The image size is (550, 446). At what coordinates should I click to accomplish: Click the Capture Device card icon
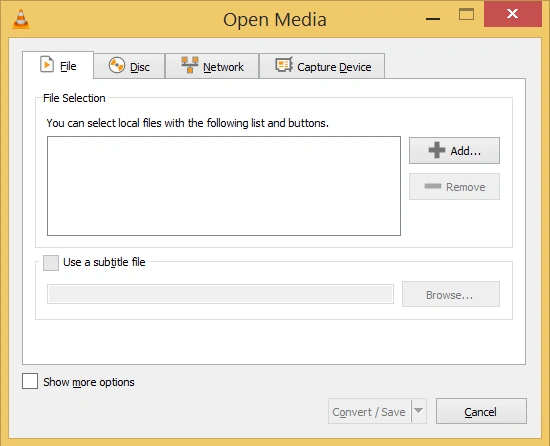pyautogui.click(x=284, y=65)
